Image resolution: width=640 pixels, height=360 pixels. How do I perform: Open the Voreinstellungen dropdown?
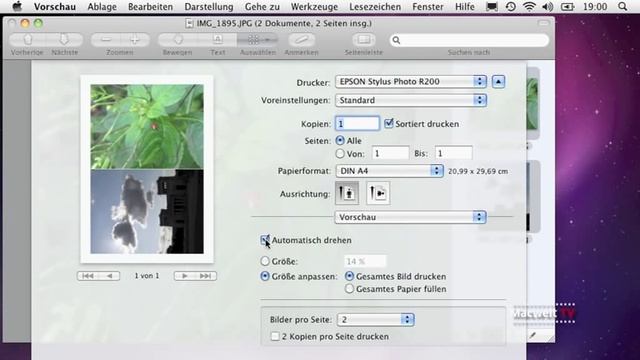click(411, 100)
